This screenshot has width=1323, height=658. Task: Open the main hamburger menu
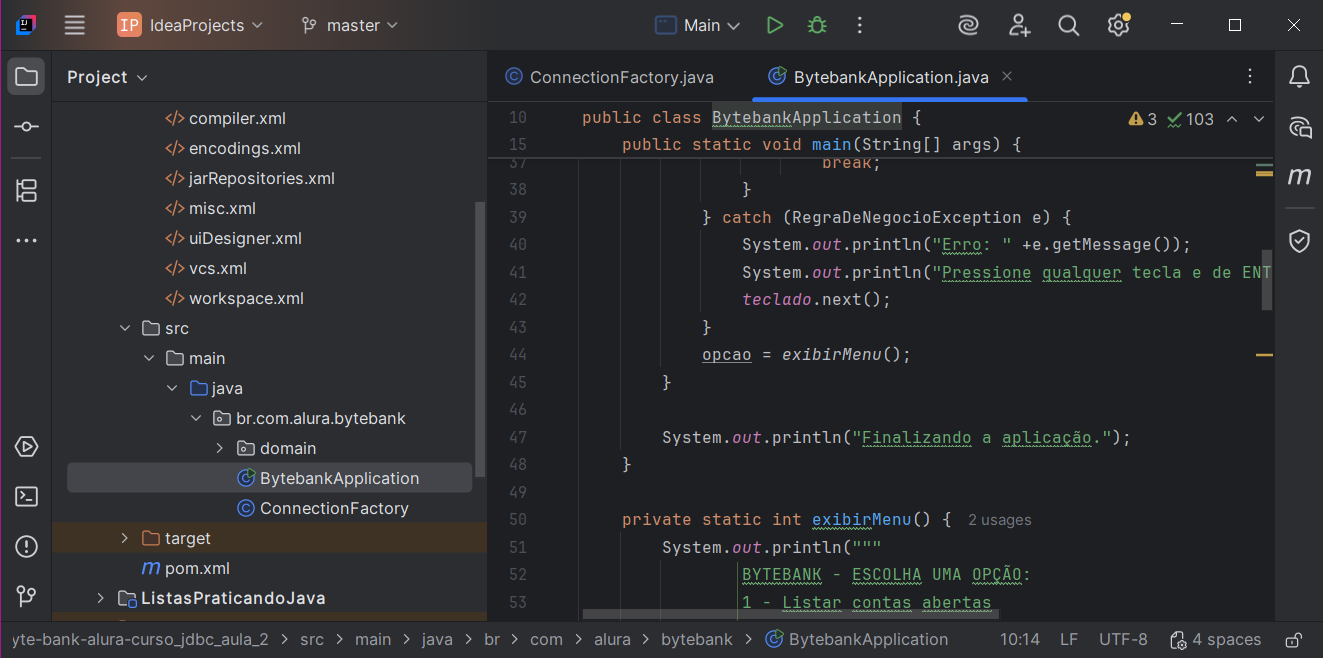[x=75, y=25]
